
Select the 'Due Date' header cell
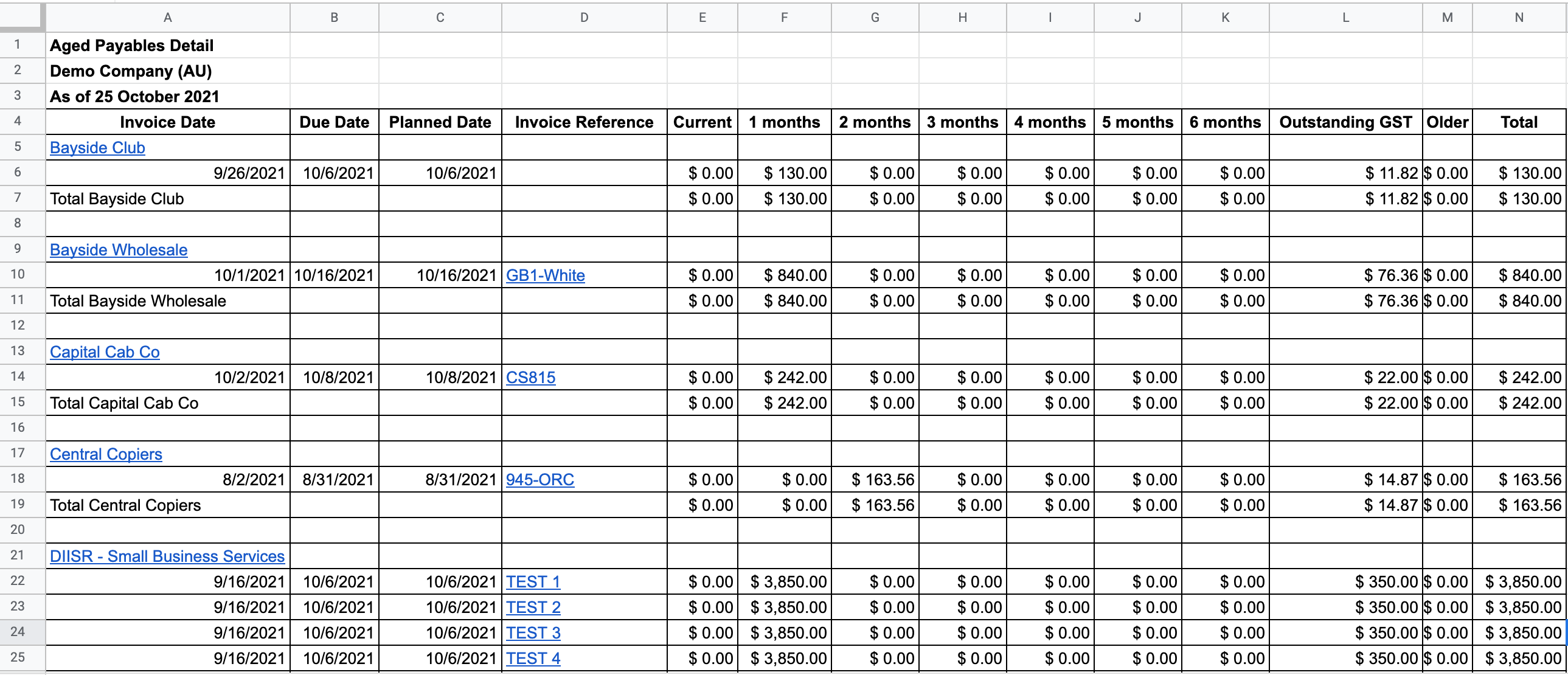click(335, 122)
